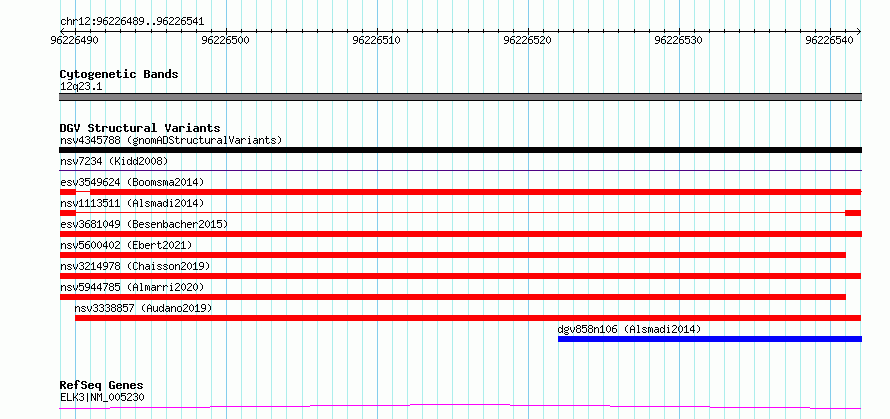This screenshot has width=890, height=419.
Task: Open variant nsv3338857 (Audano2019) label
Action: tap(144, 308)
